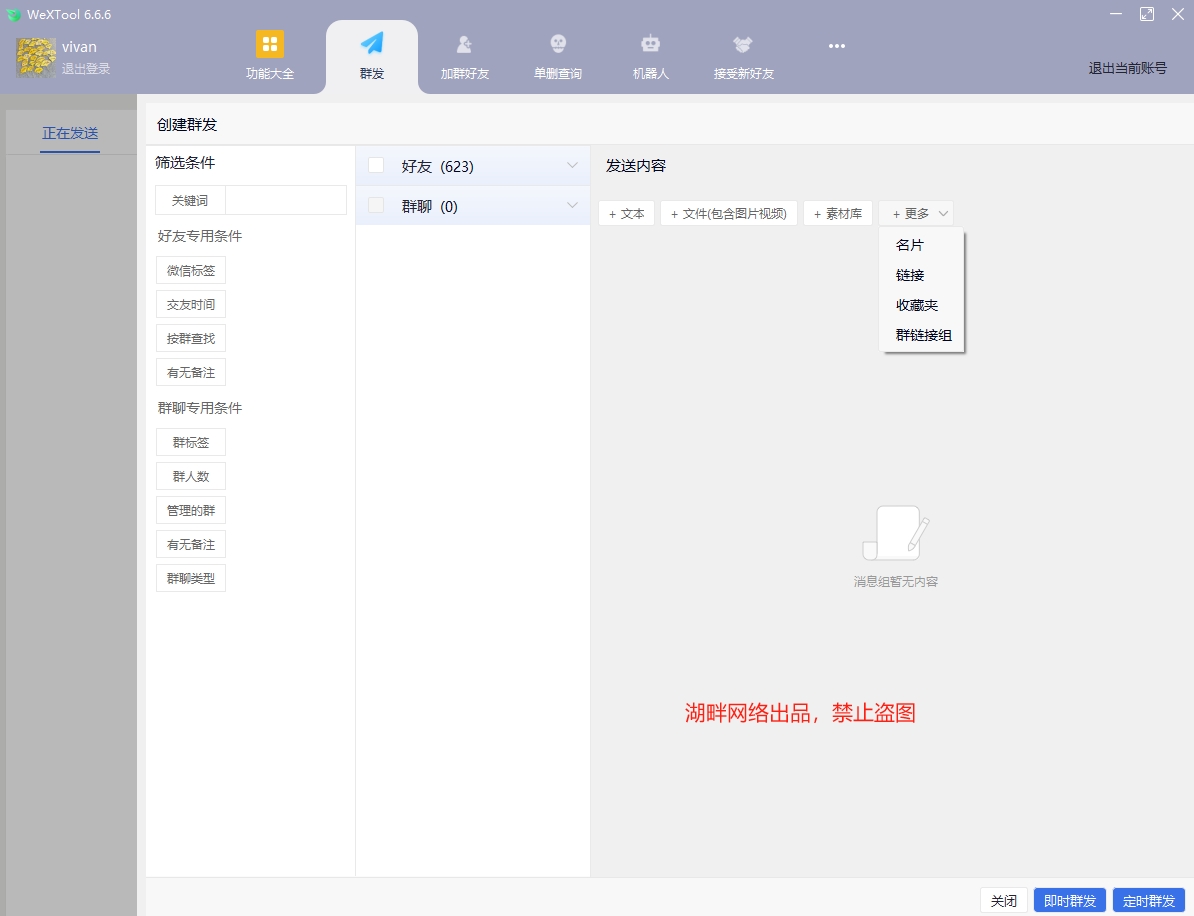Viewport: 1194px width, 916px height.
Task: Add text content via +文本 button
Action: point(626,212)
